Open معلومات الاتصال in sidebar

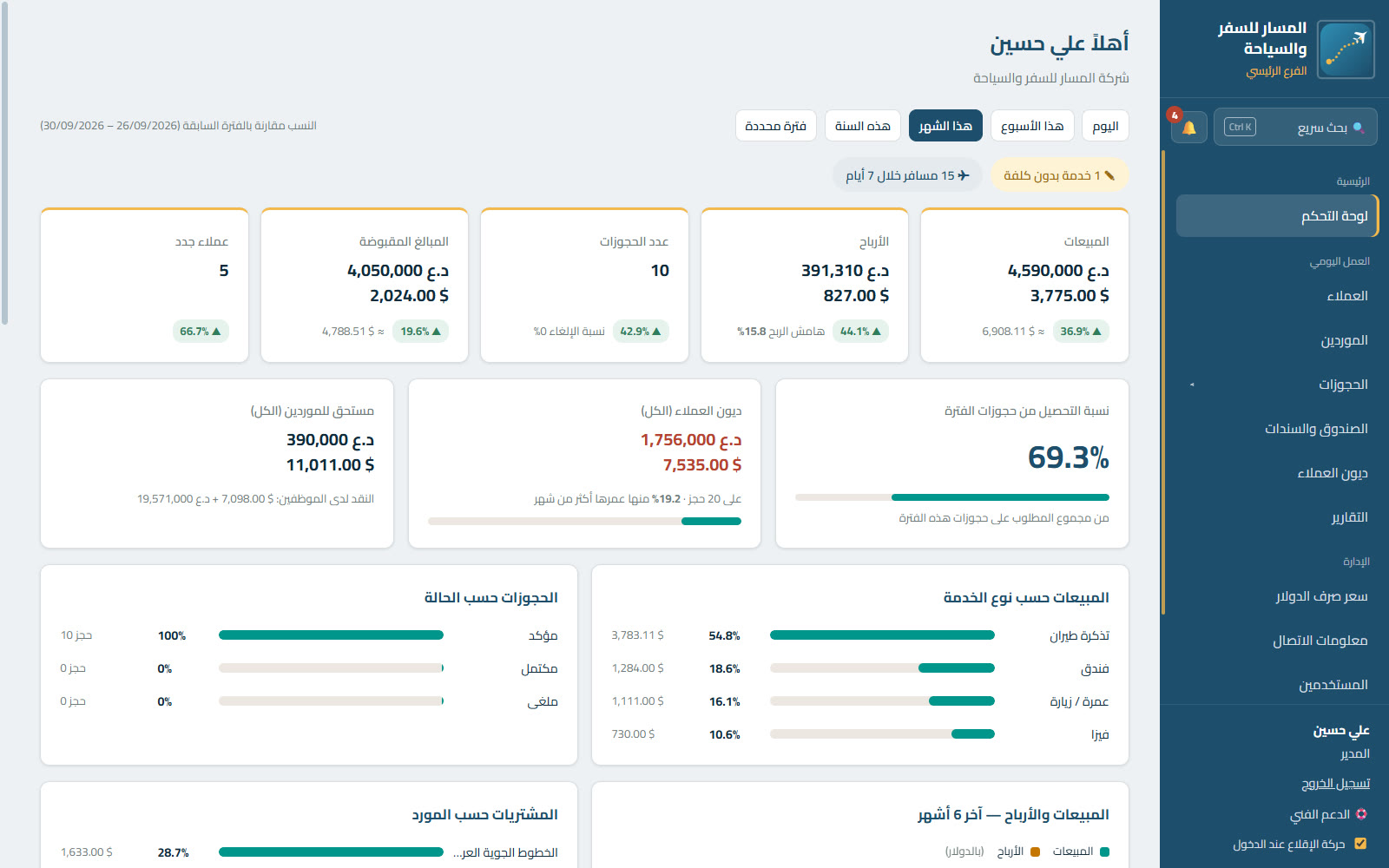(1276, 641)
